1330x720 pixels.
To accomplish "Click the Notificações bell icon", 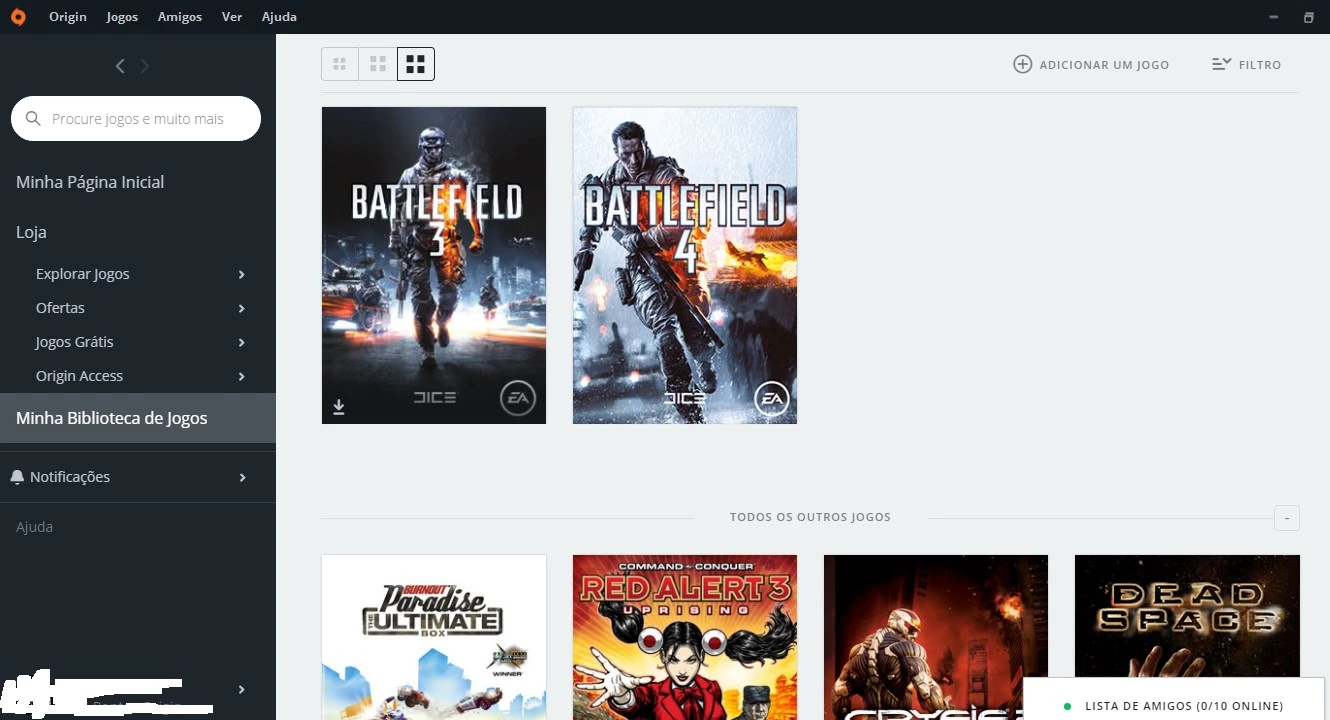I will 17,477.
